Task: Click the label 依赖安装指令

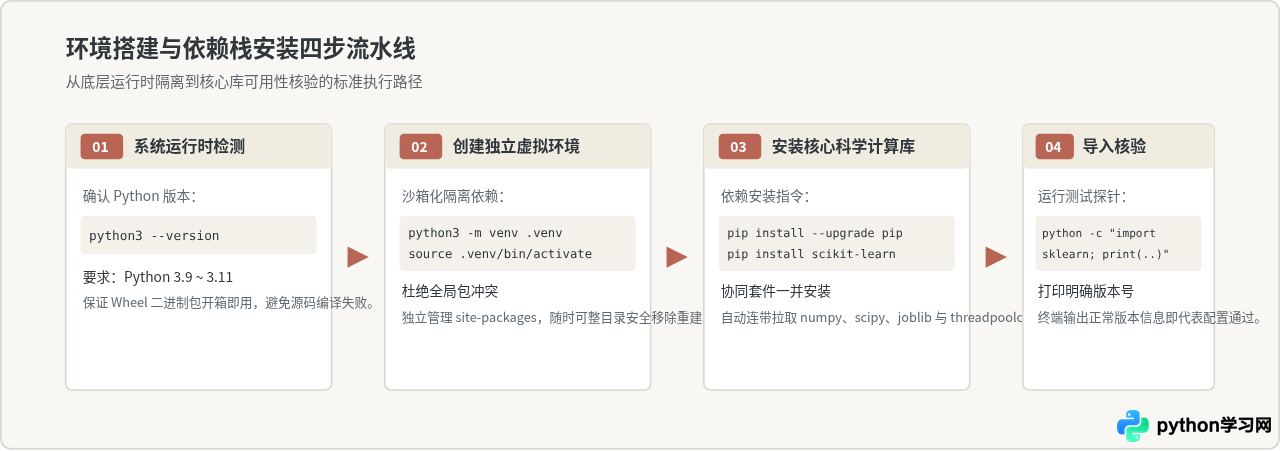Action: click(x=765, y=196)
